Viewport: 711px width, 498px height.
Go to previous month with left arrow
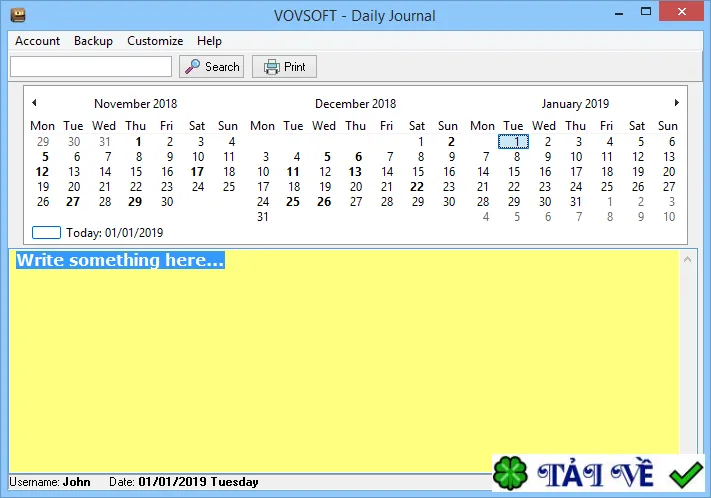(x=34, y=103)
